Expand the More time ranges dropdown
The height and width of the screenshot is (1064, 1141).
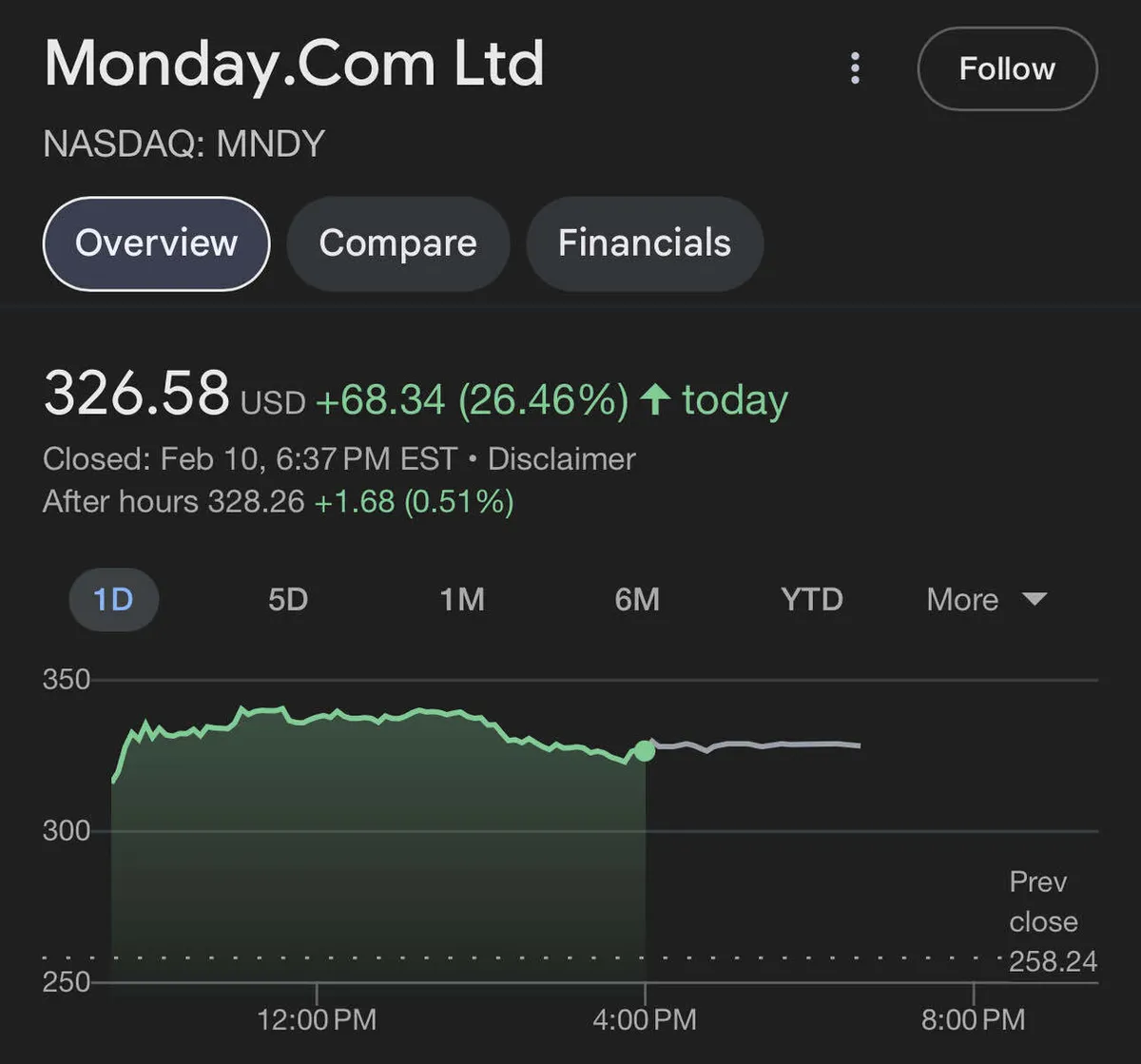[x=986, y=600]
